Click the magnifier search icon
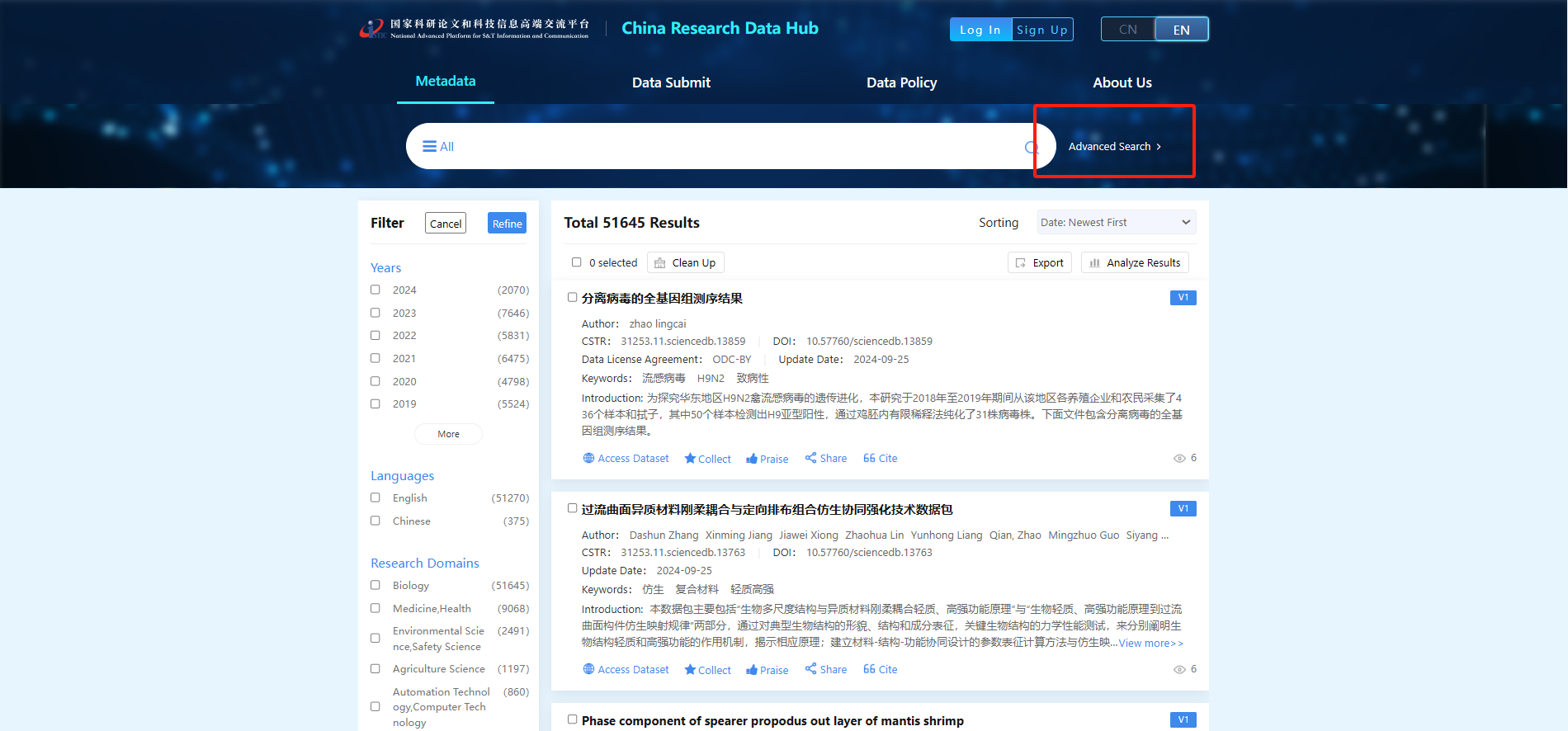Screen dimensions: 1568x731 (x=1031, y=148)
